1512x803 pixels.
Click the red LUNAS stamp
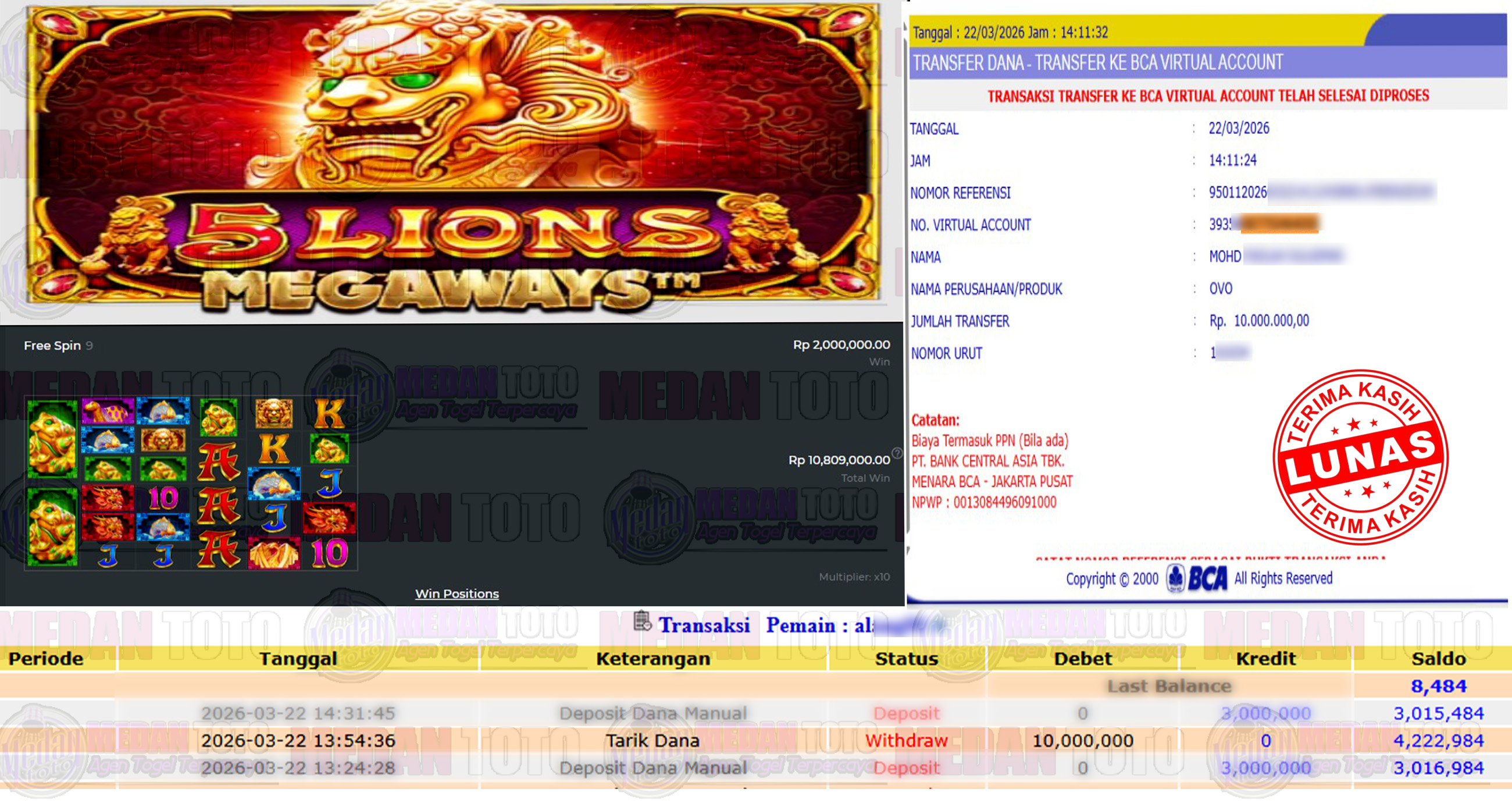[x=1360, y=457]
